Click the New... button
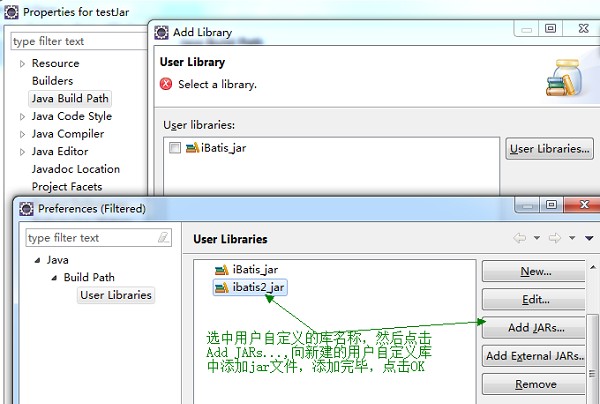The width and height of the screenshot is (600, 404). click(535, 271)
